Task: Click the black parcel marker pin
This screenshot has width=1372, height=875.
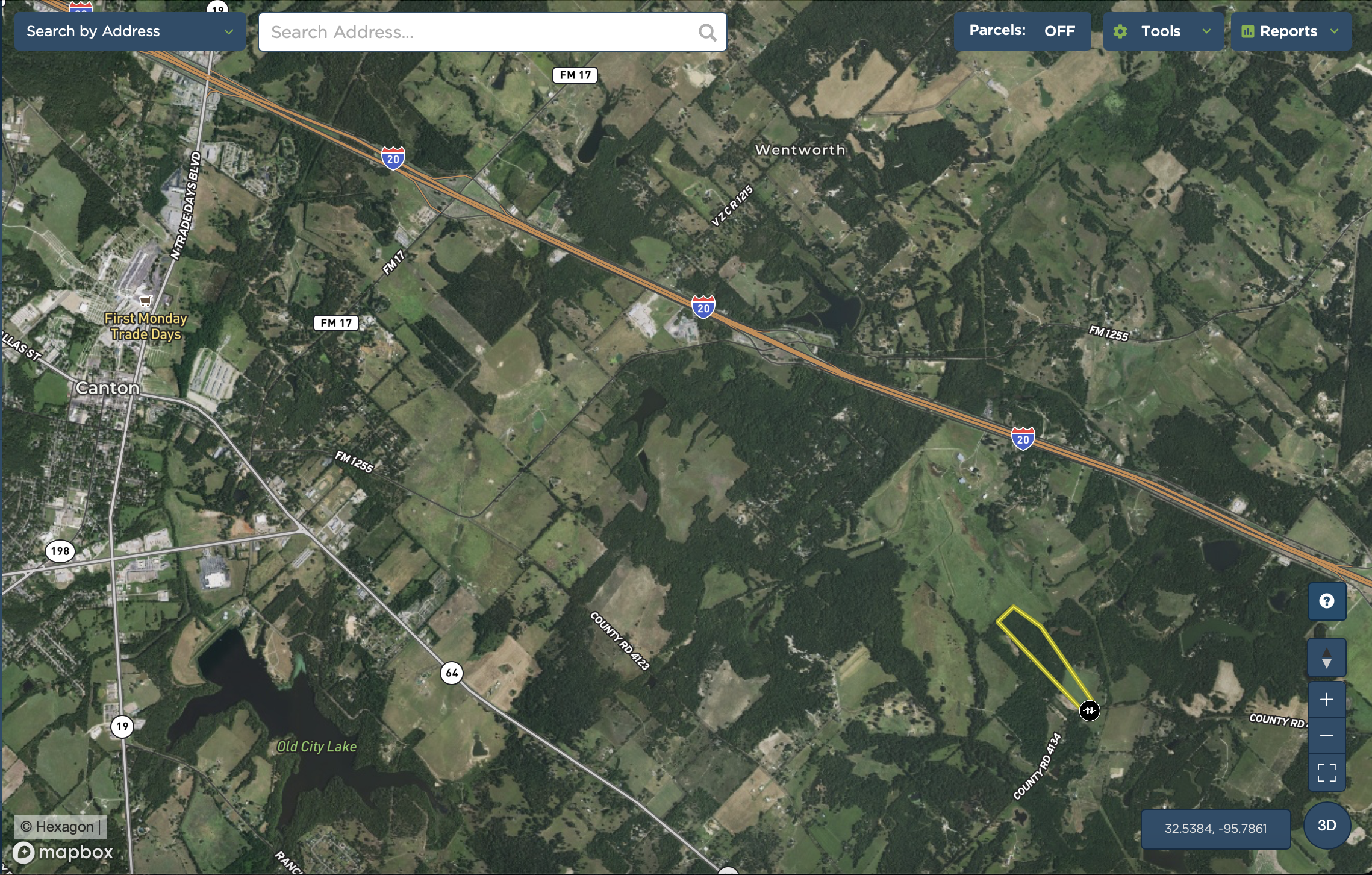Action: click(1089, 710)
